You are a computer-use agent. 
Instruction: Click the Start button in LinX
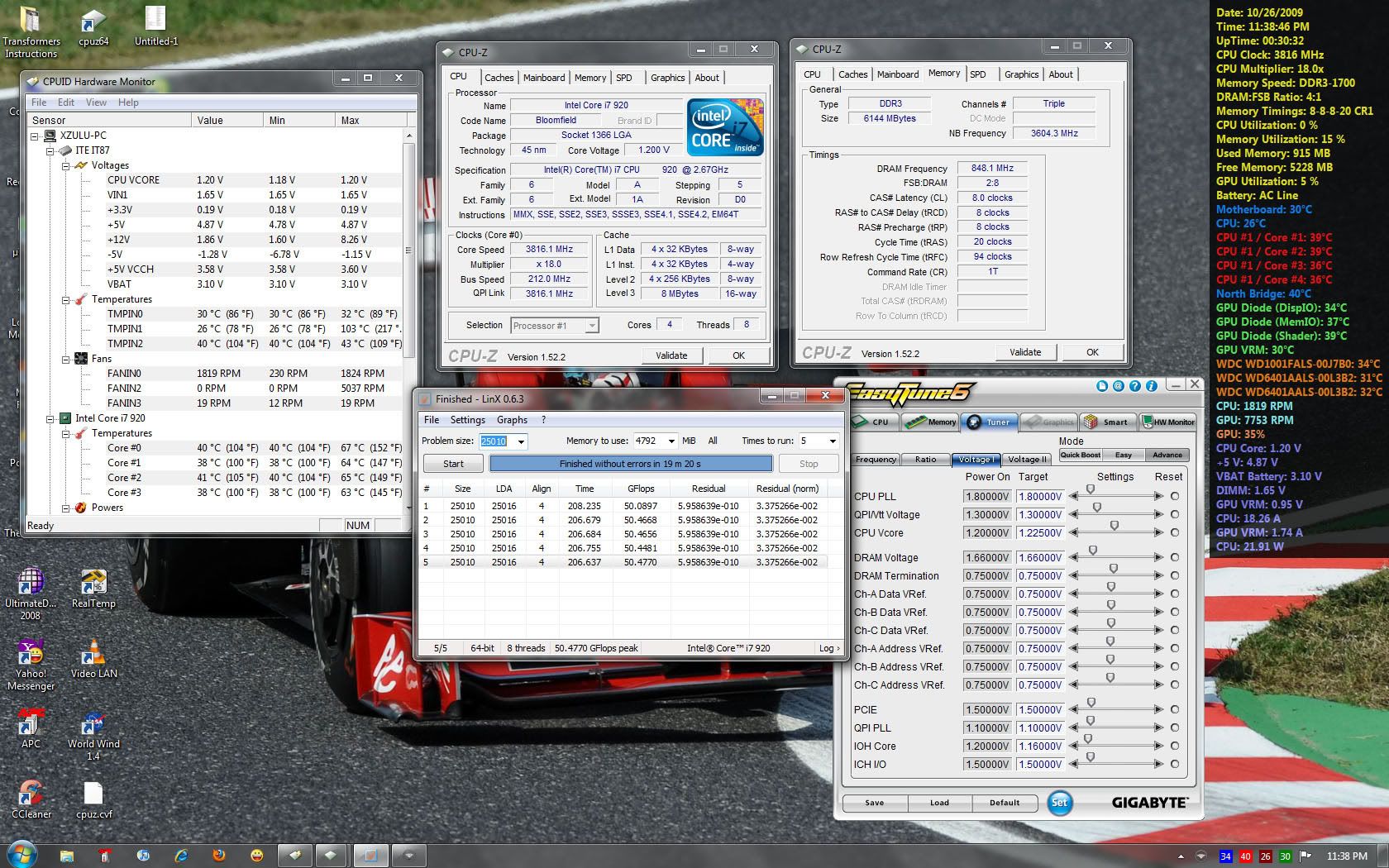pos(453,464)
